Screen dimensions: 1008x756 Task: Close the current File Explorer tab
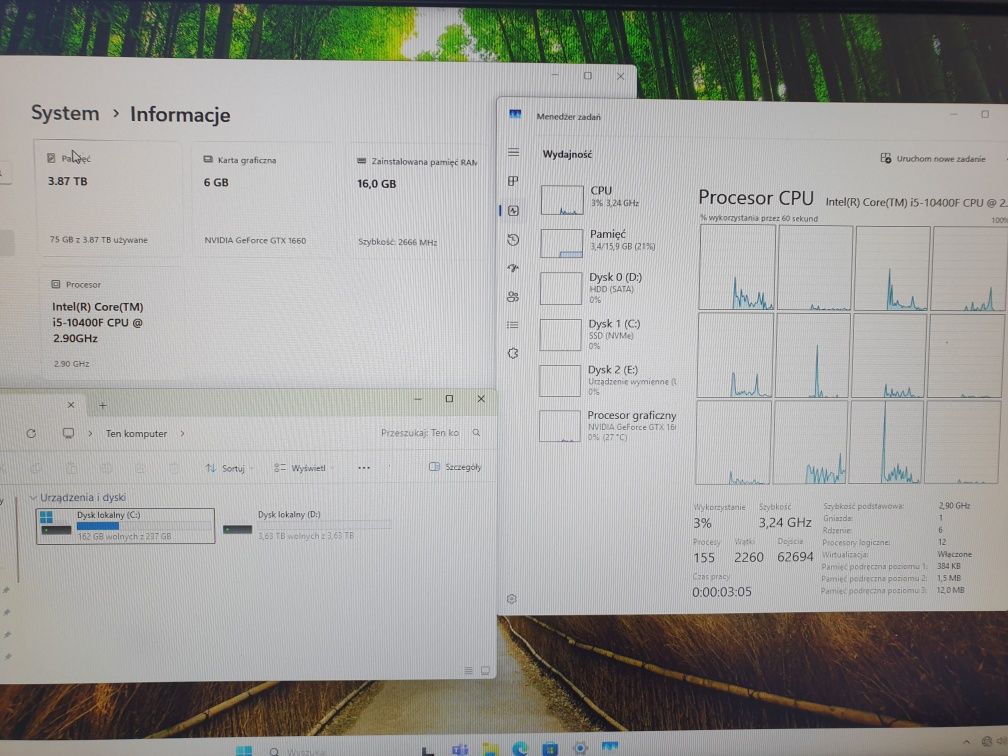click(x=71, y=405)
